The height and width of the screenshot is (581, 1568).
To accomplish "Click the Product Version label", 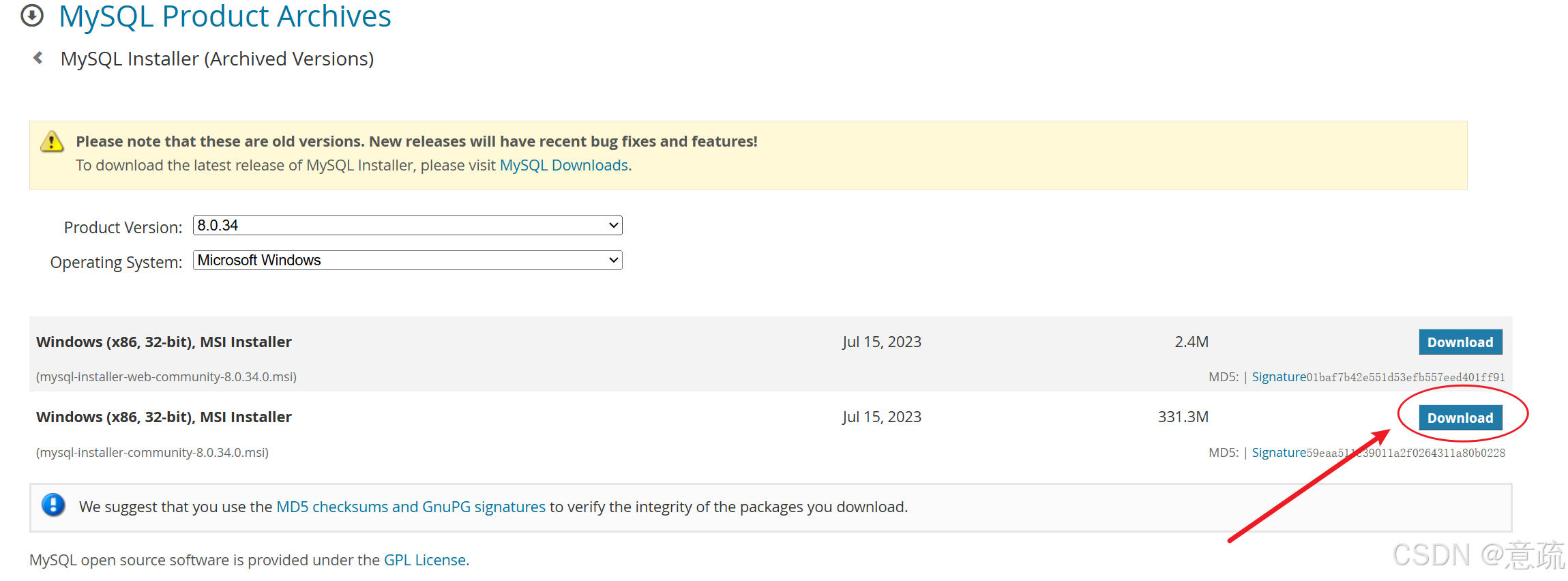I will 123,228.
